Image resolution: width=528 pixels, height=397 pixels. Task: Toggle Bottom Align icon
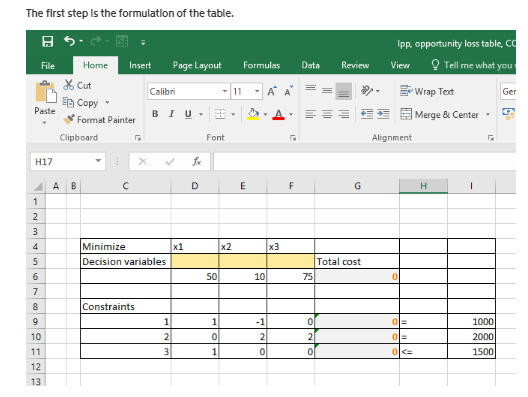(x=343, y=91)
